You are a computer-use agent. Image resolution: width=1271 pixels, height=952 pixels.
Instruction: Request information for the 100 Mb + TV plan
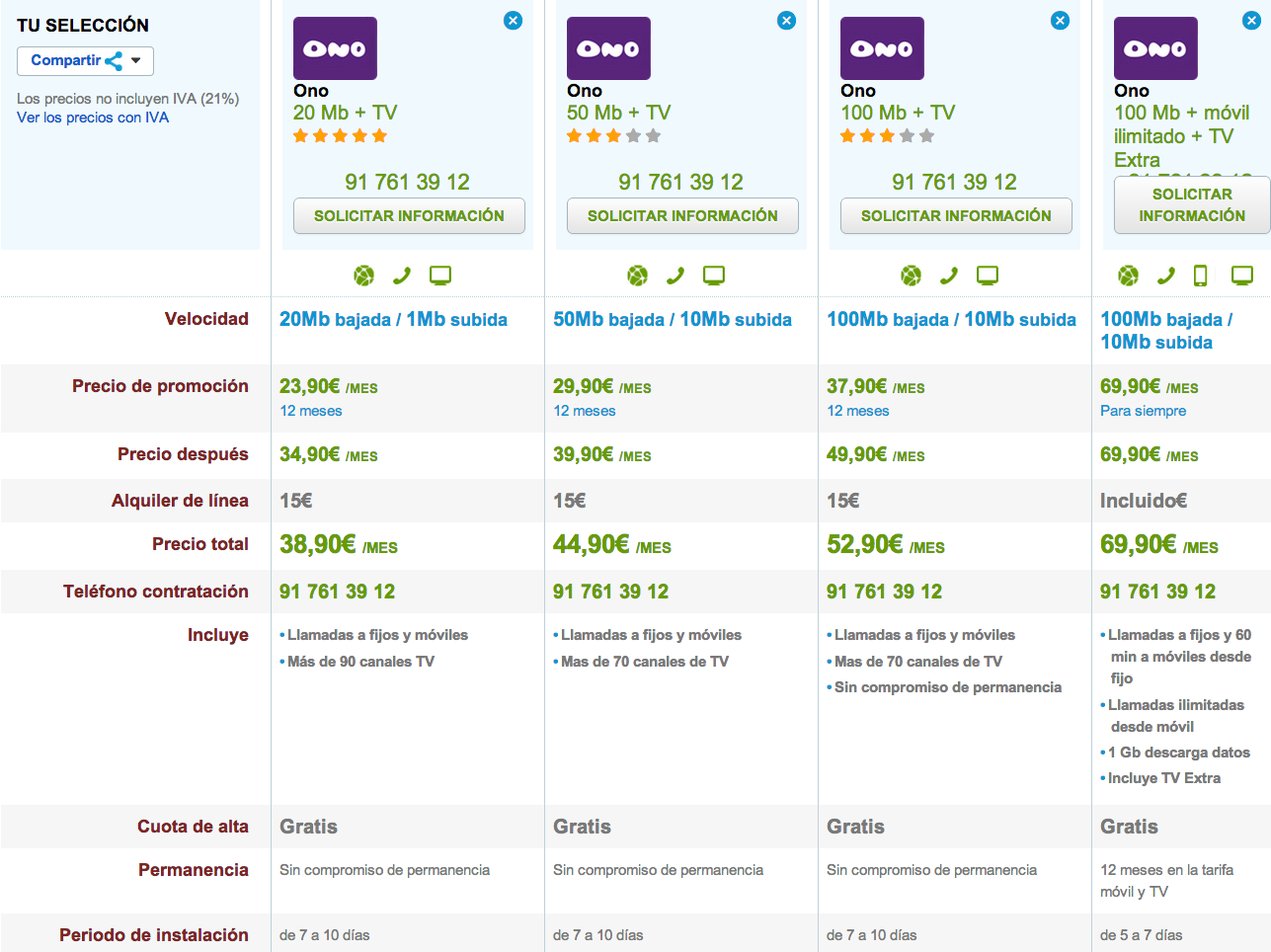[x=956, y=216]
